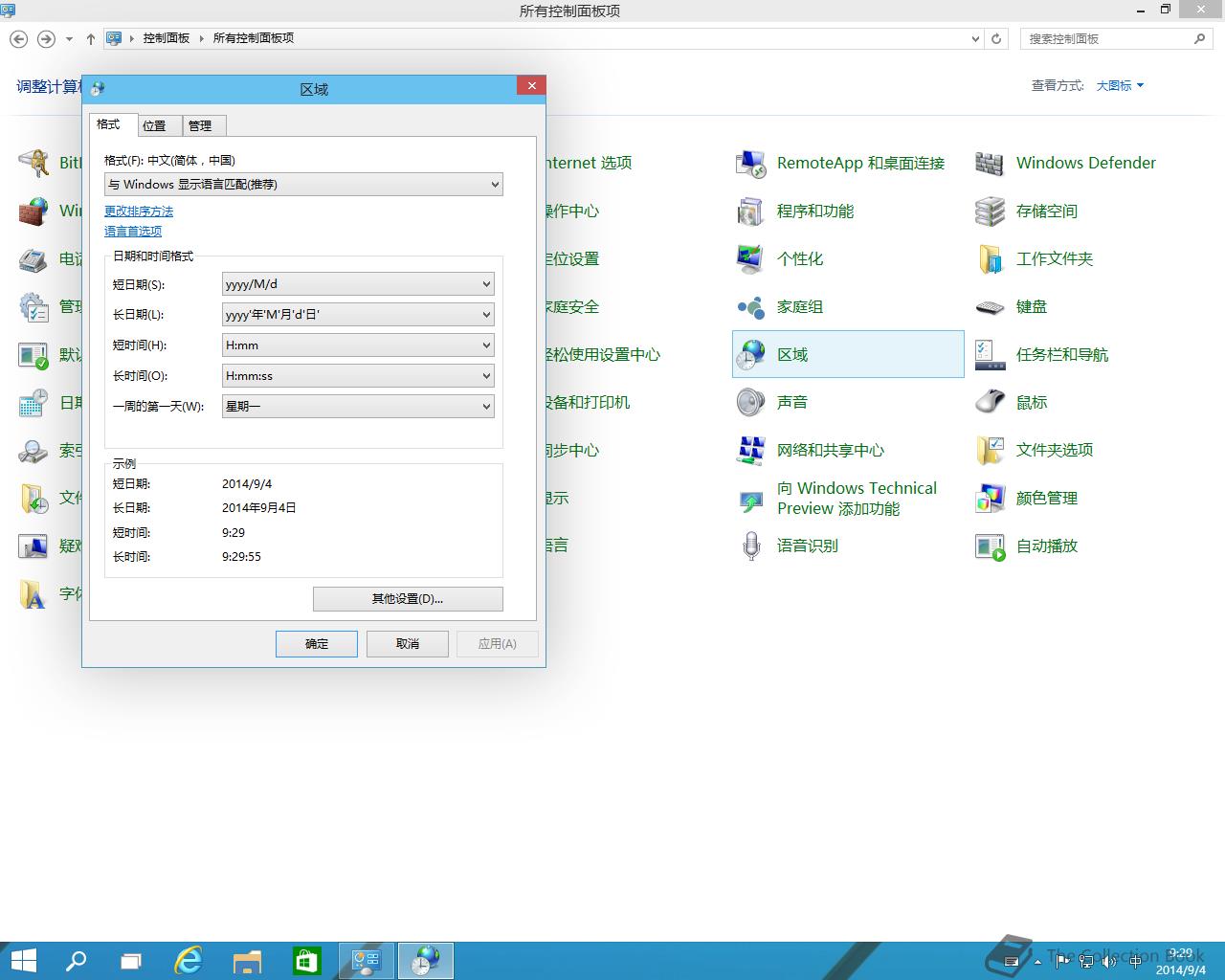Click BitLocker padlock-and-keys icon
This screenshot has width=1225, height=980.
coord(33,163)
